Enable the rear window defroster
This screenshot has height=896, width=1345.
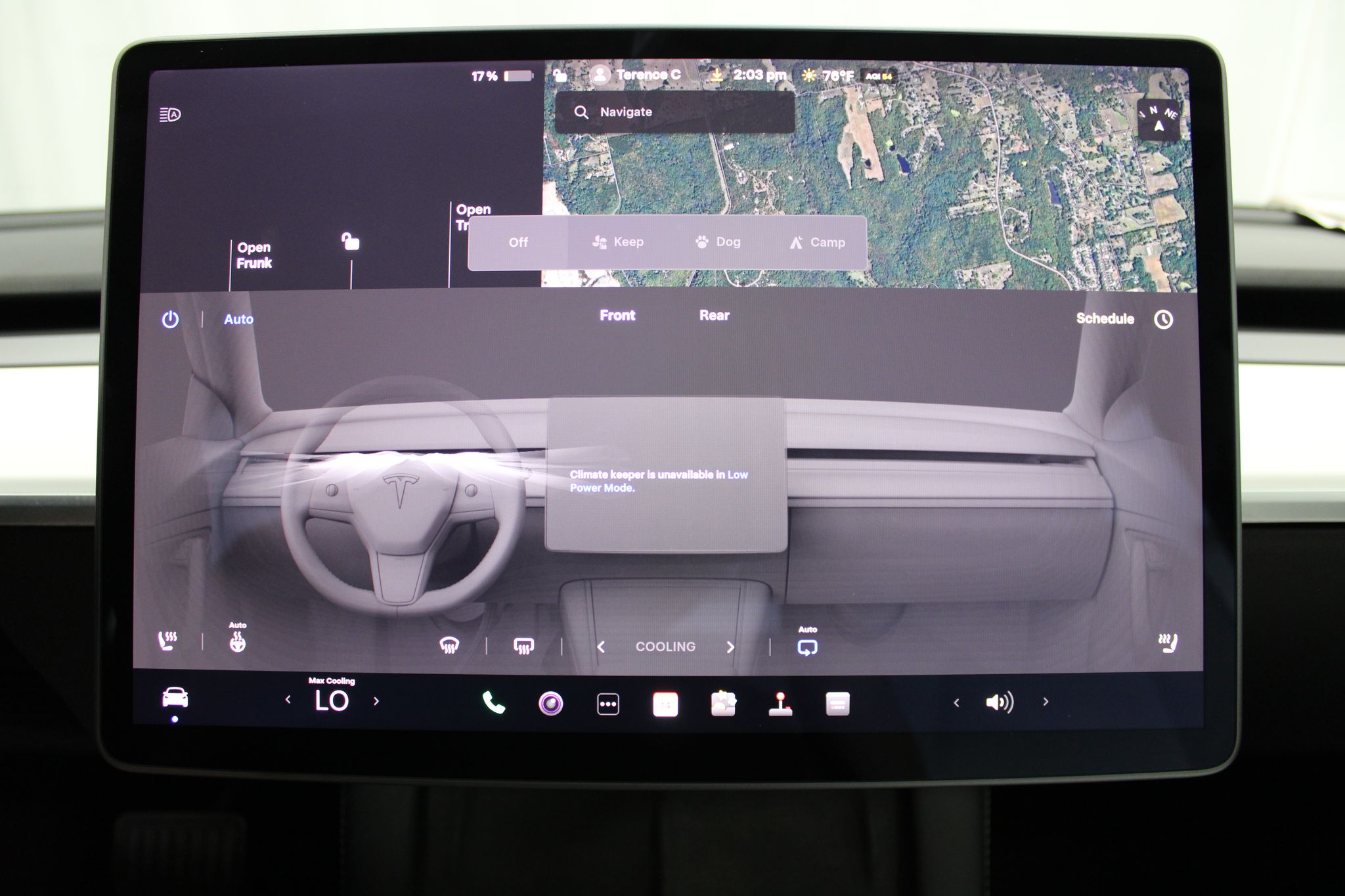[523, 646]
